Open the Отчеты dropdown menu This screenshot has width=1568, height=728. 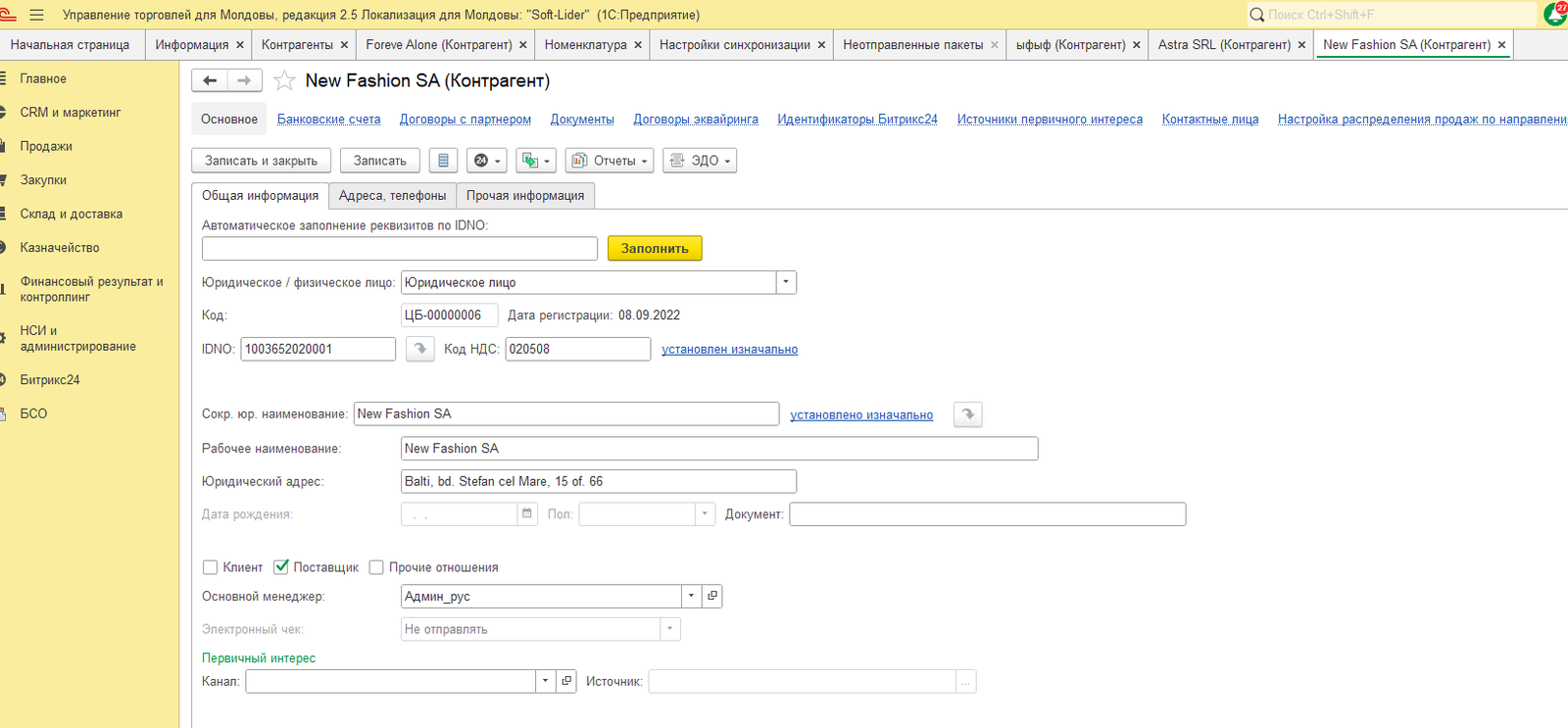click(610, 161)
